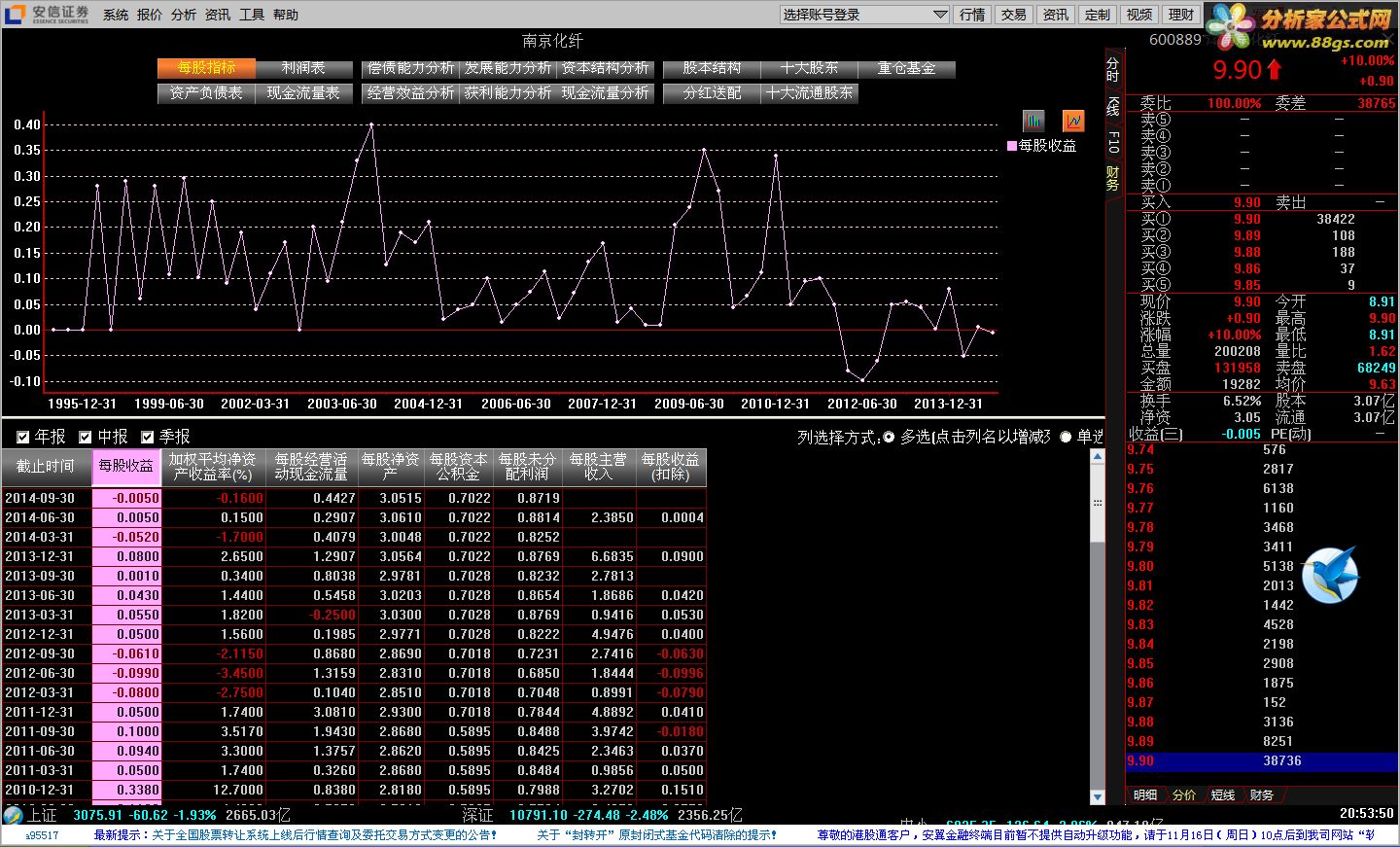The width and height of the screenshot is (1400, 847).
Task: Click the globe icon in the status bar
Action: point(13,815)
